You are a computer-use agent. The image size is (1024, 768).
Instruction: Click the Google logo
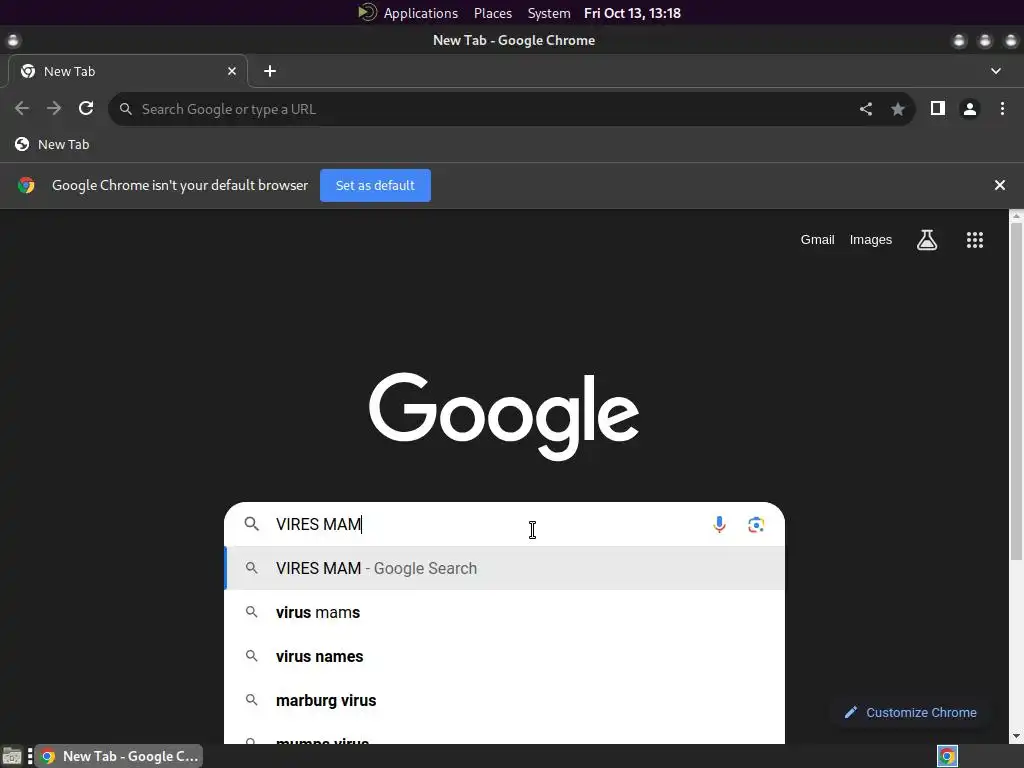click(504, 416)
